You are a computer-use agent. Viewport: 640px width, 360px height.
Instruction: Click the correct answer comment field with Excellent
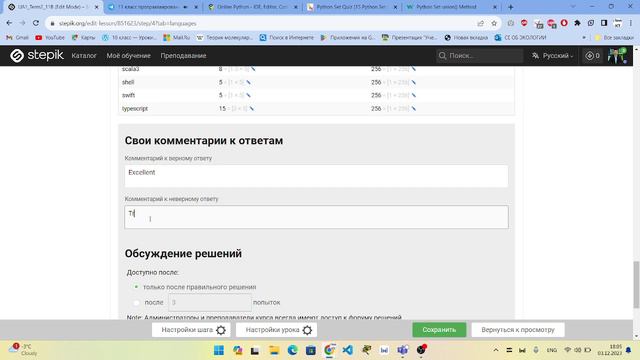(316, 176)
